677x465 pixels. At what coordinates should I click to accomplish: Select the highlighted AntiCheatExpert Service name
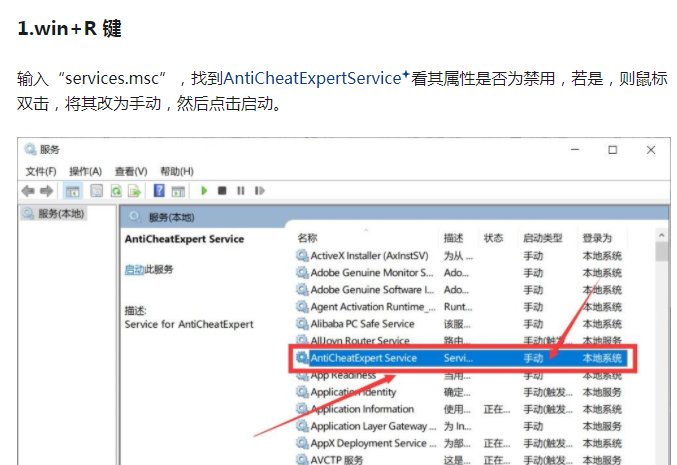[x=364, y=357]
